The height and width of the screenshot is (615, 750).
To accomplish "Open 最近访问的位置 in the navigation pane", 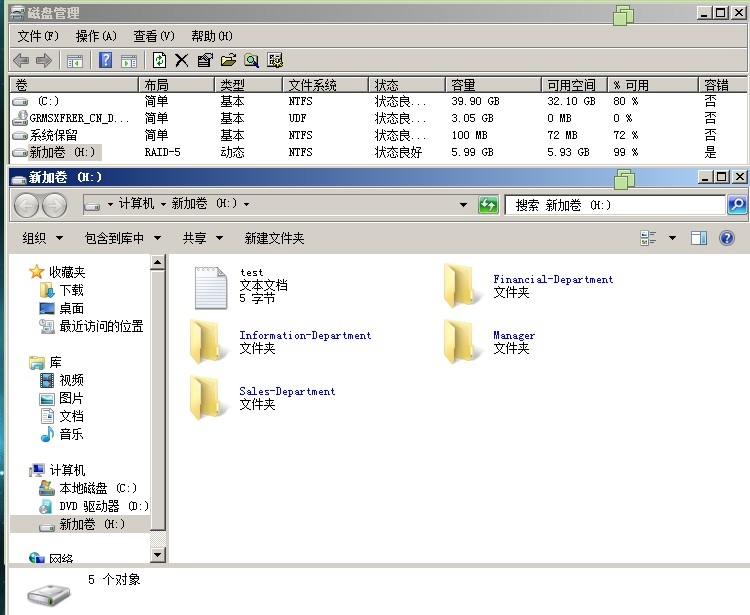I will 91,326.
